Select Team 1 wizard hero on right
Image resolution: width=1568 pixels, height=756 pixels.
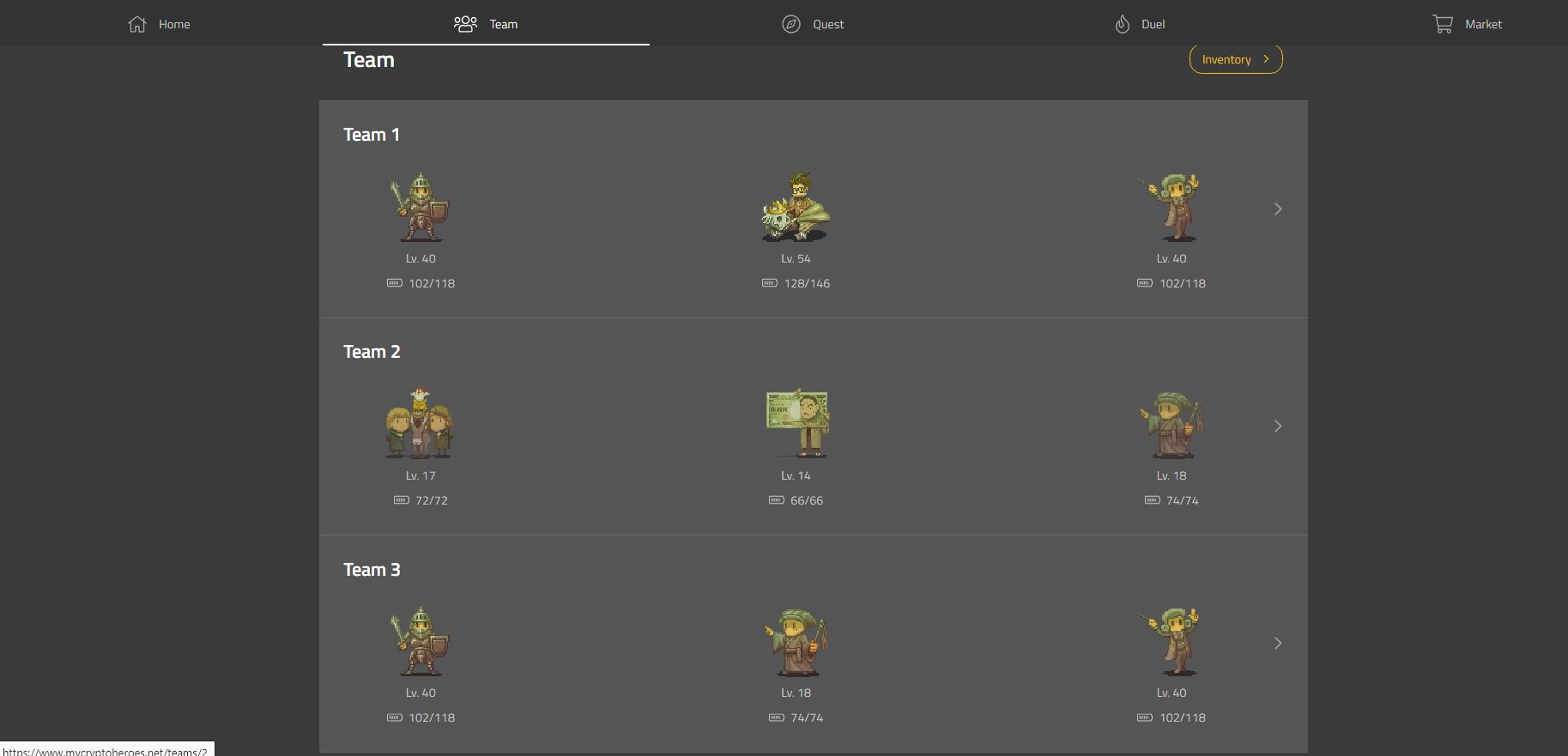pos(1171,207)
